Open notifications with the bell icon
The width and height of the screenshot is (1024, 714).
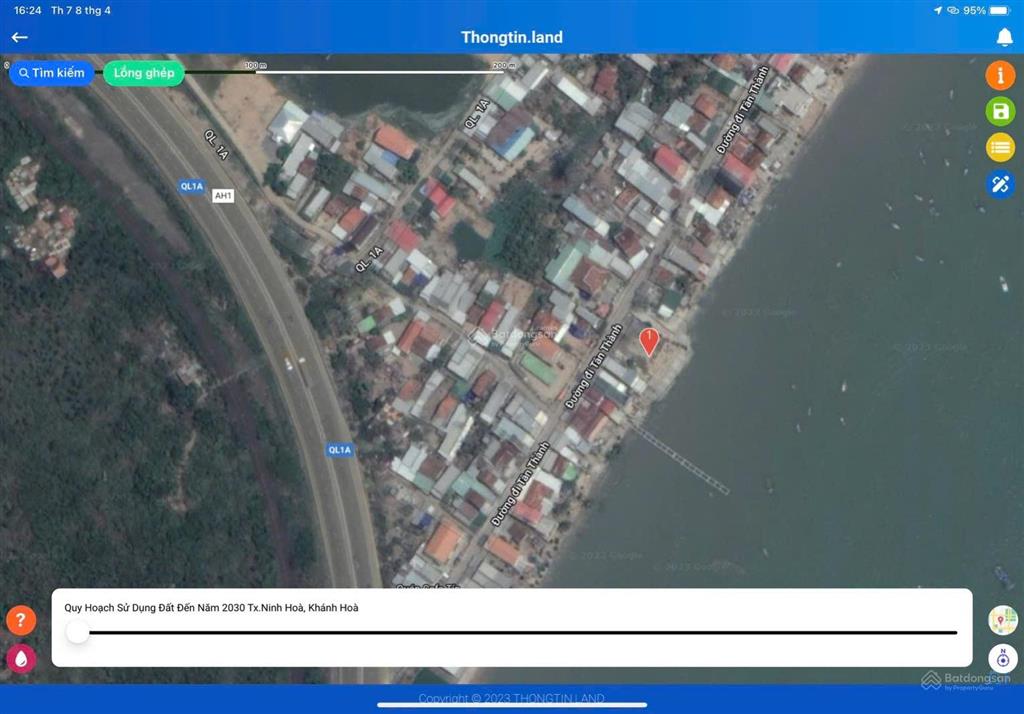pyautogui.click(x=1004, y=38)
